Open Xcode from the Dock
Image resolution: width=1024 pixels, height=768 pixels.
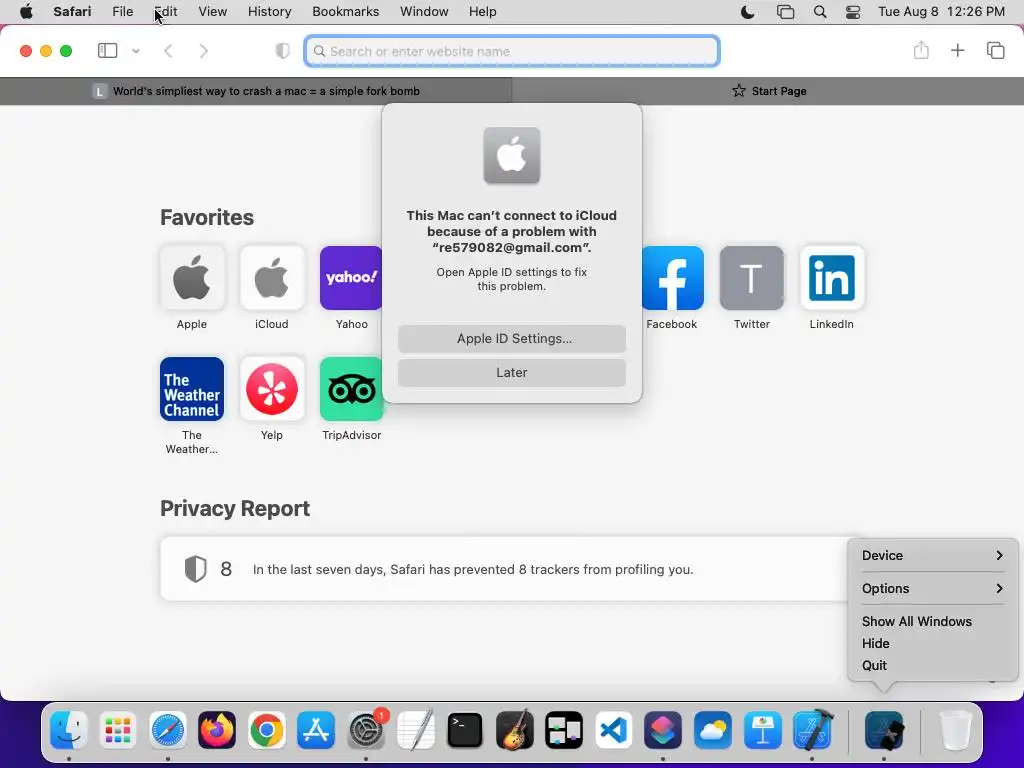pyautogui.click(x=812, y=730)
